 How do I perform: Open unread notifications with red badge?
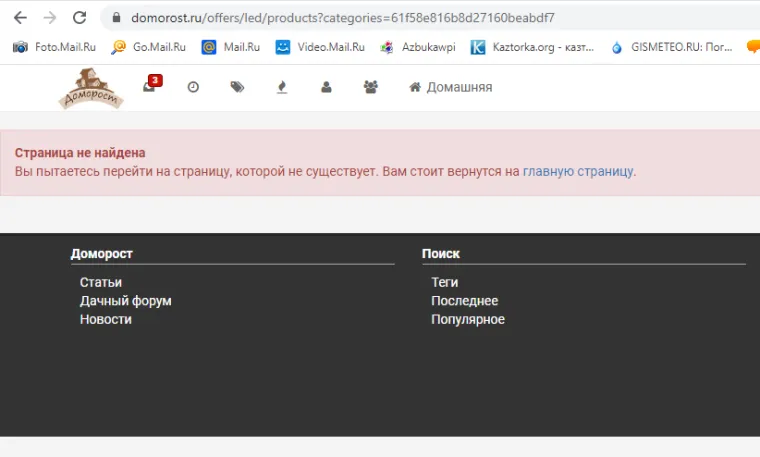[150, 87]
